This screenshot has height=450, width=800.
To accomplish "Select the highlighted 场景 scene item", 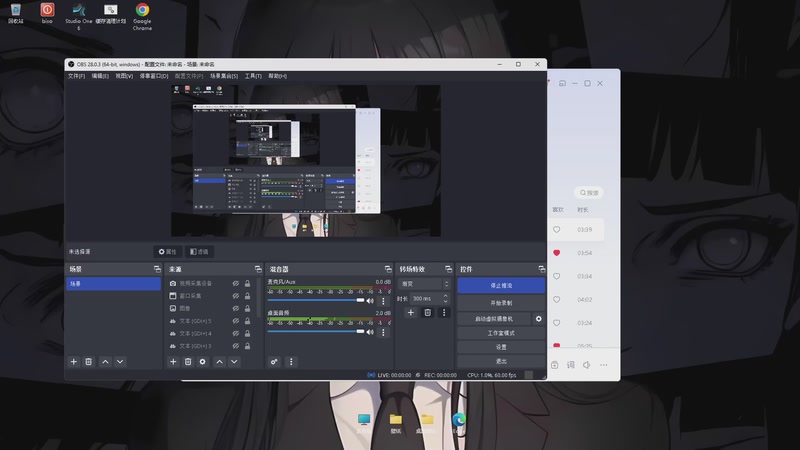I will coord(113,284).
